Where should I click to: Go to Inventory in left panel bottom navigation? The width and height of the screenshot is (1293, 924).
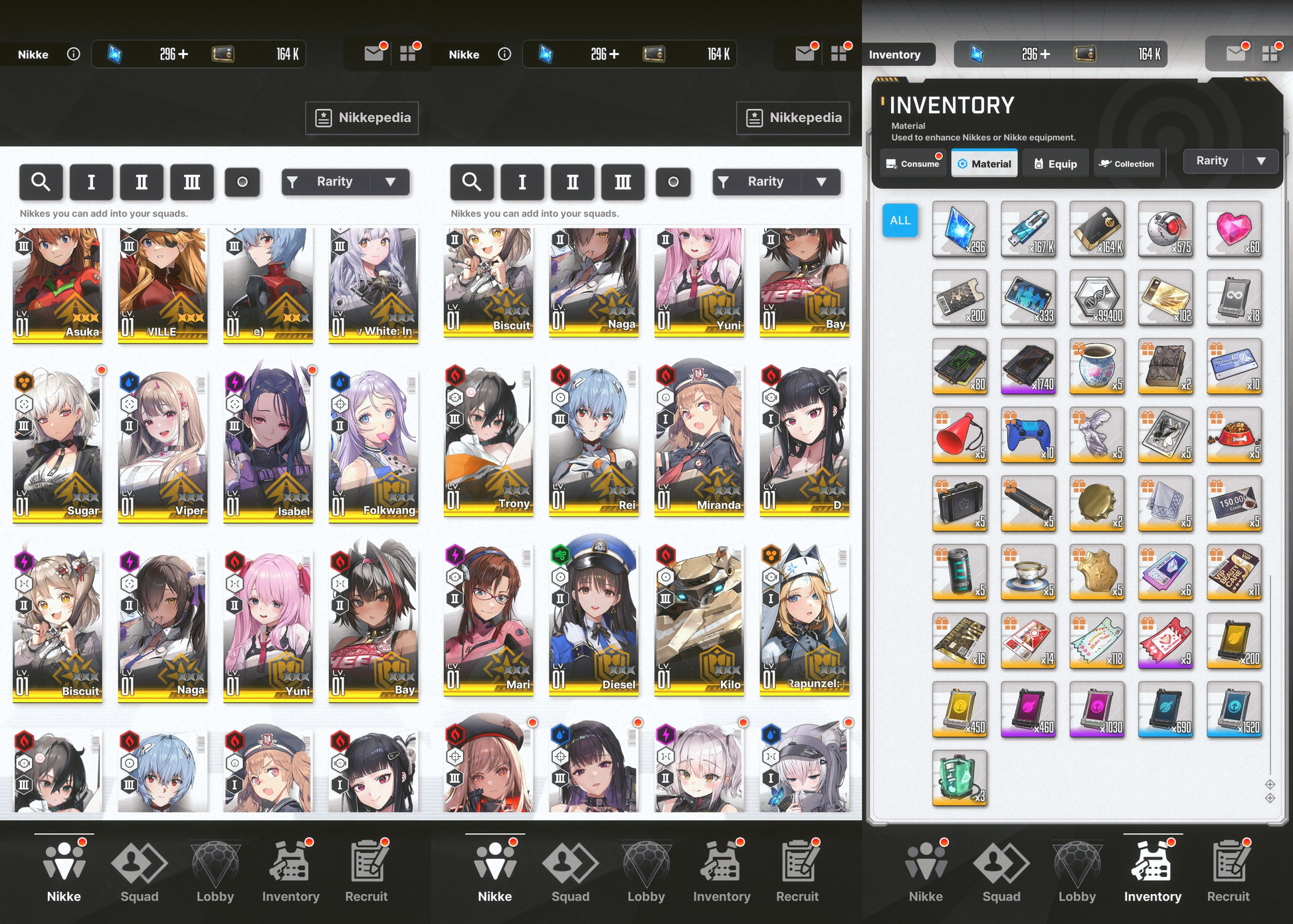[x=291, y=872]
